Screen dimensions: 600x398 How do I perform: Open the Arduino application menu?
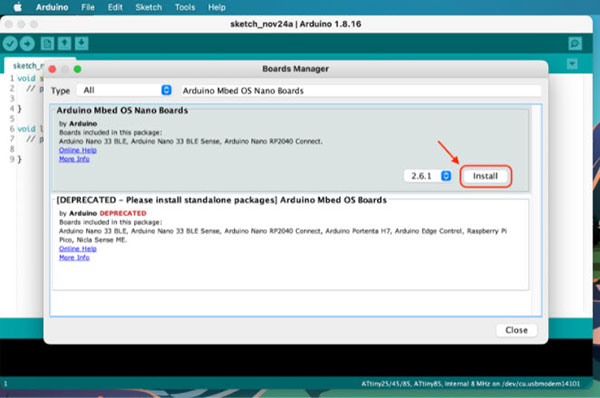[52, 7]
